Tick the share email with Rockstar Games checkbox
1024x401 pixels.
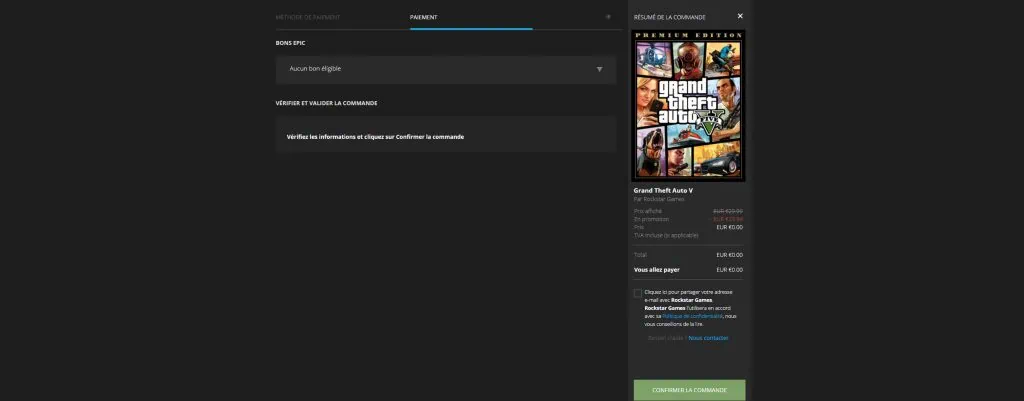pyautogui.click(x=638, y=293)
